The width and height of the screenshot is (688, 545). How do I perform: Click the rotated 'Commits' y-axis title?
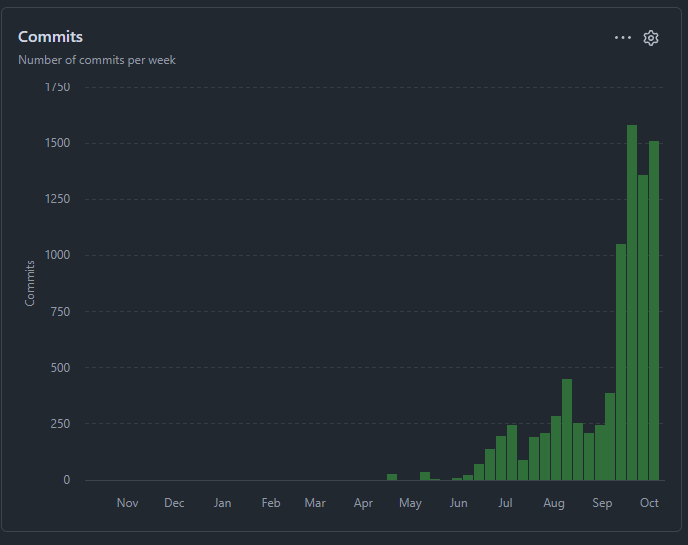(x=29, y=283)
